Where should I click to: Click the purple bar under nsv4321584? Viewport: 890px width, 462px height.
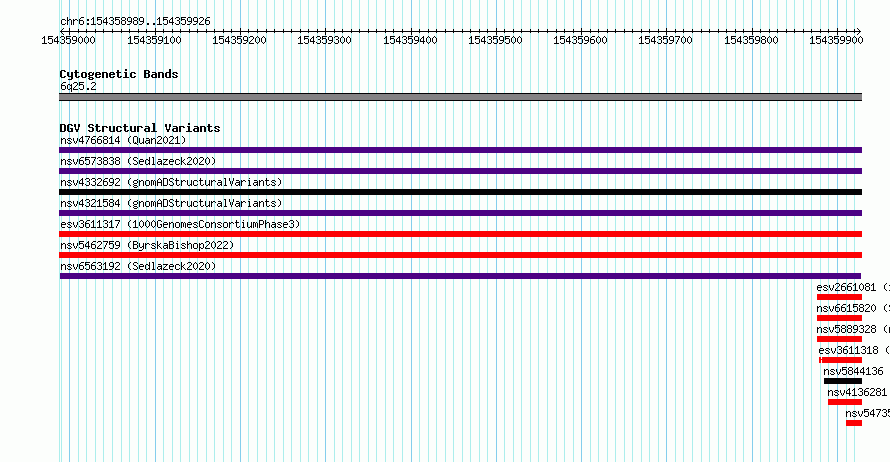pos(460,213)
